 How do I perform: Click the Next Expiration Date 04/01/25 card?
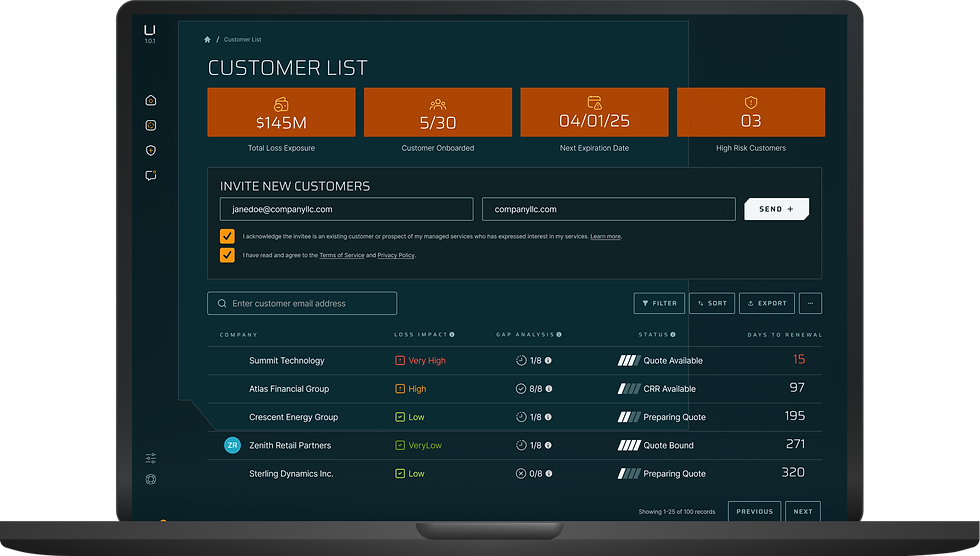(594, 112)
